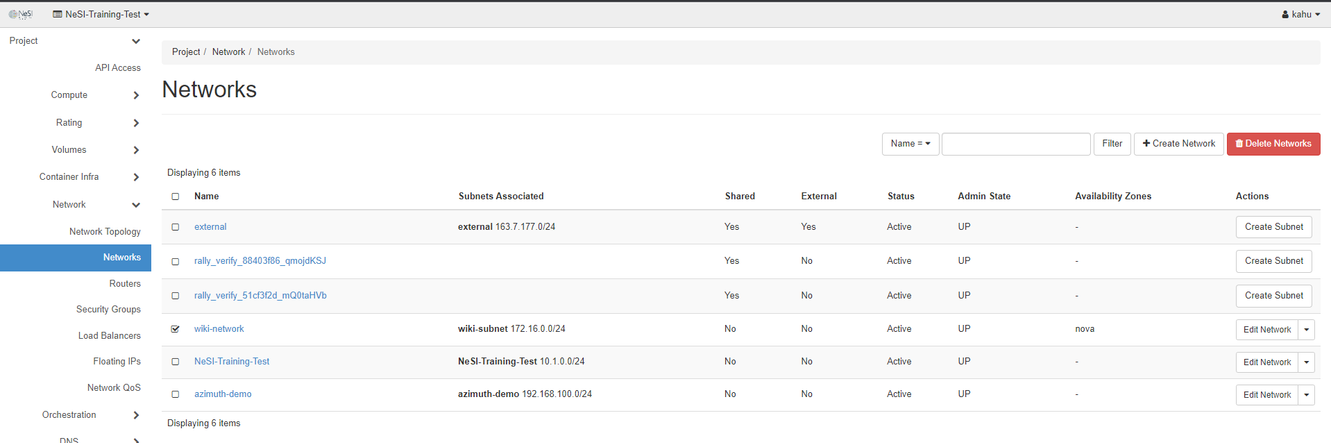Open wiki-network actions dropdown arrow

coord(1308,329)
